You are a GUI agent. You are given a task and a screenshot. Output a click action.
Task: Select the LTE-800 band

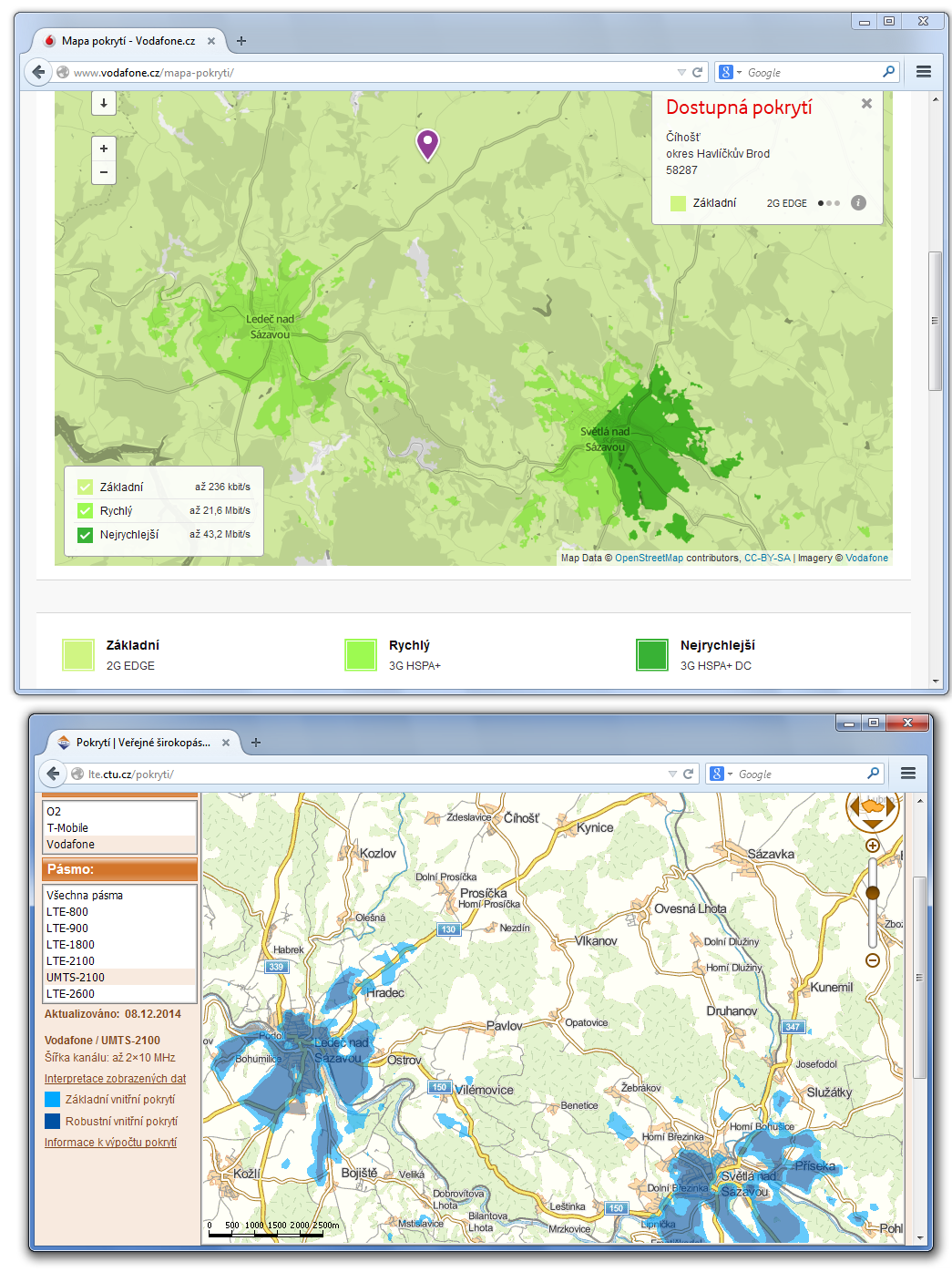[x=120, y=912]
